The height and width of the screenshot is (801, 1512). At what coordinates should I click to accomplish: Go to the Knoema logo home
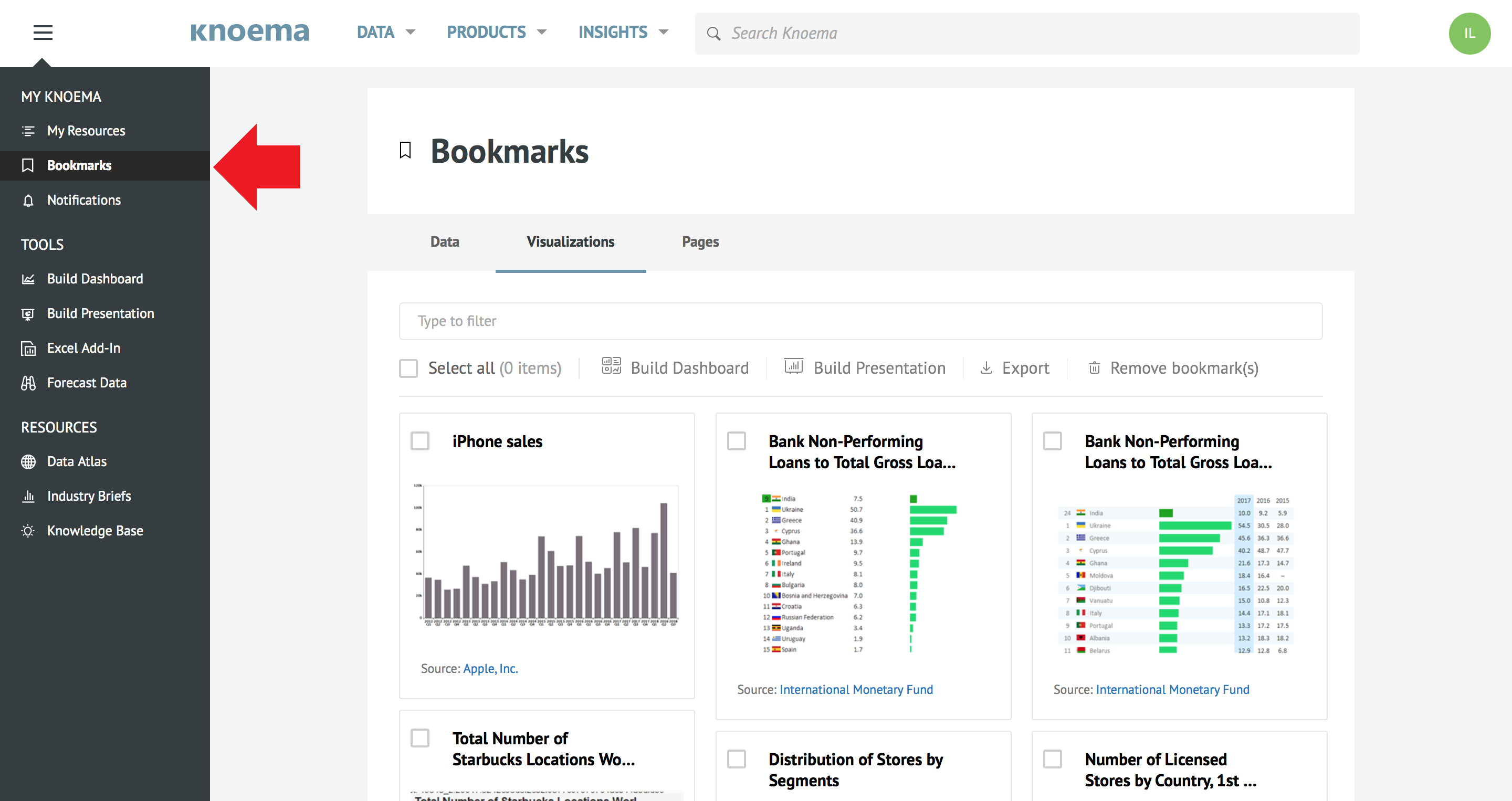[249, 32]
